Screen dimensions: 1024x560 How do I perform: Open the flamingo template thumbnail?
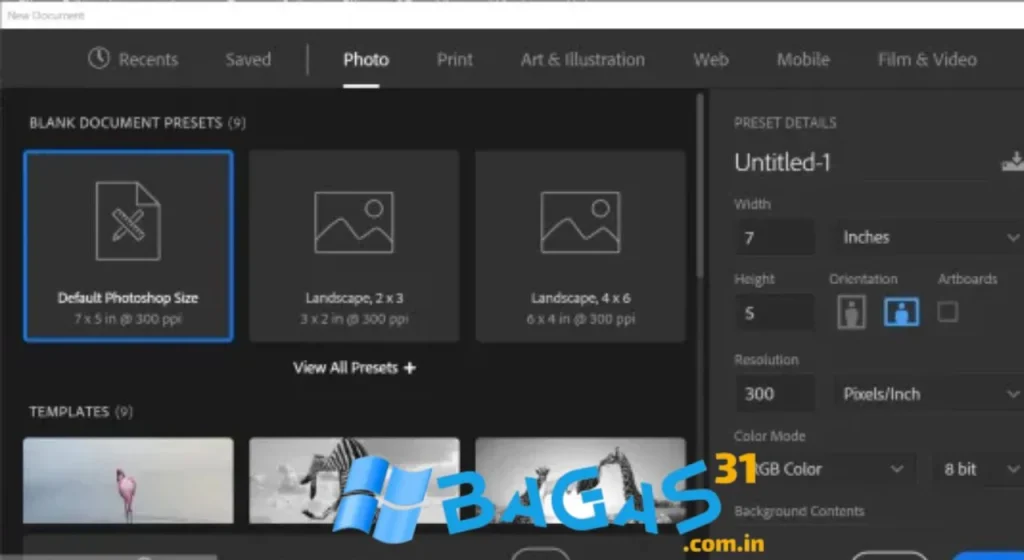tap(128, 480)
